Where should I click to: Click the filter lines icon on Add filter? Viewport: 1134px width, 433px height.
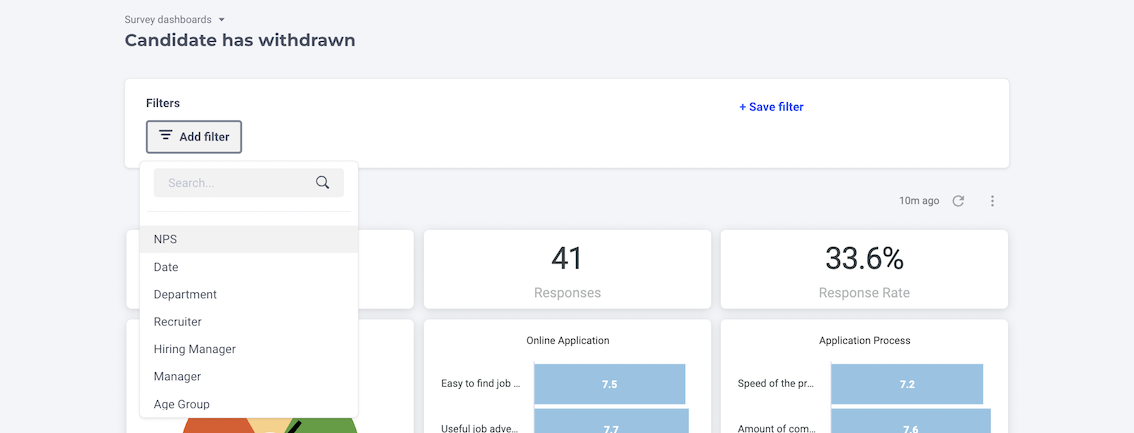[x=166, y=135]
